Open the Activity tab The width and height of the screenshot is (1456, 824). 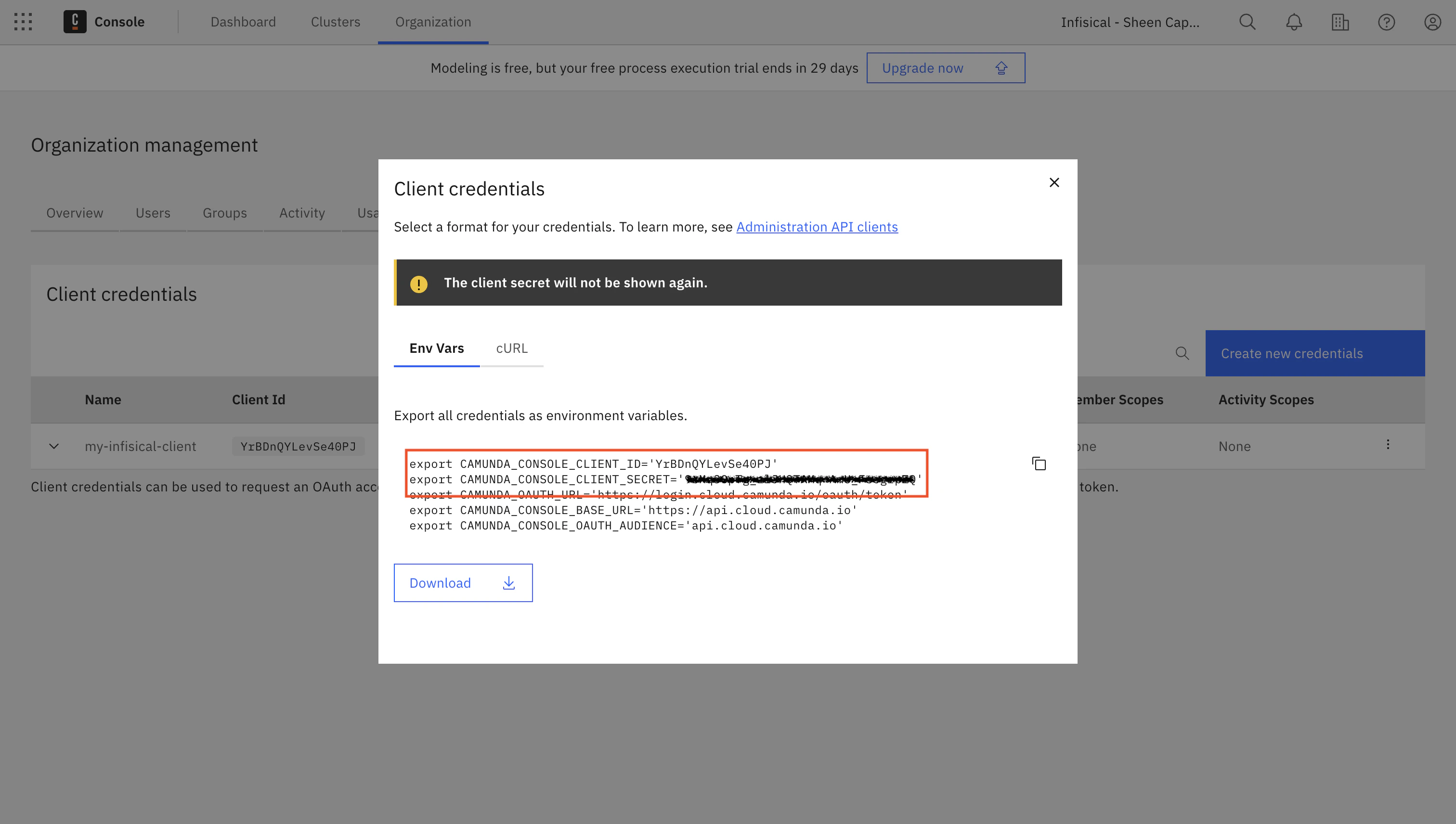click(x=302, y=213)
